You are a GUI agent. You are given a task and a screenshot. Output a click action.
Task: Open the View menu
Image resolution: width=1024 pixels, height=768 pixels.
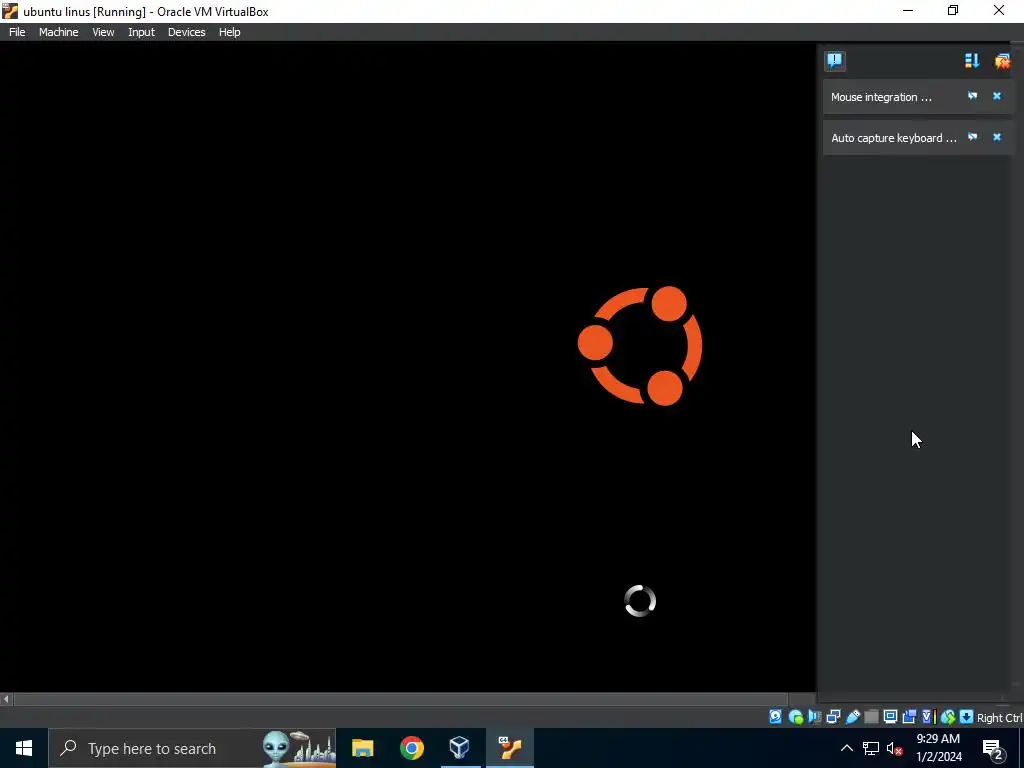coord(103,32)
